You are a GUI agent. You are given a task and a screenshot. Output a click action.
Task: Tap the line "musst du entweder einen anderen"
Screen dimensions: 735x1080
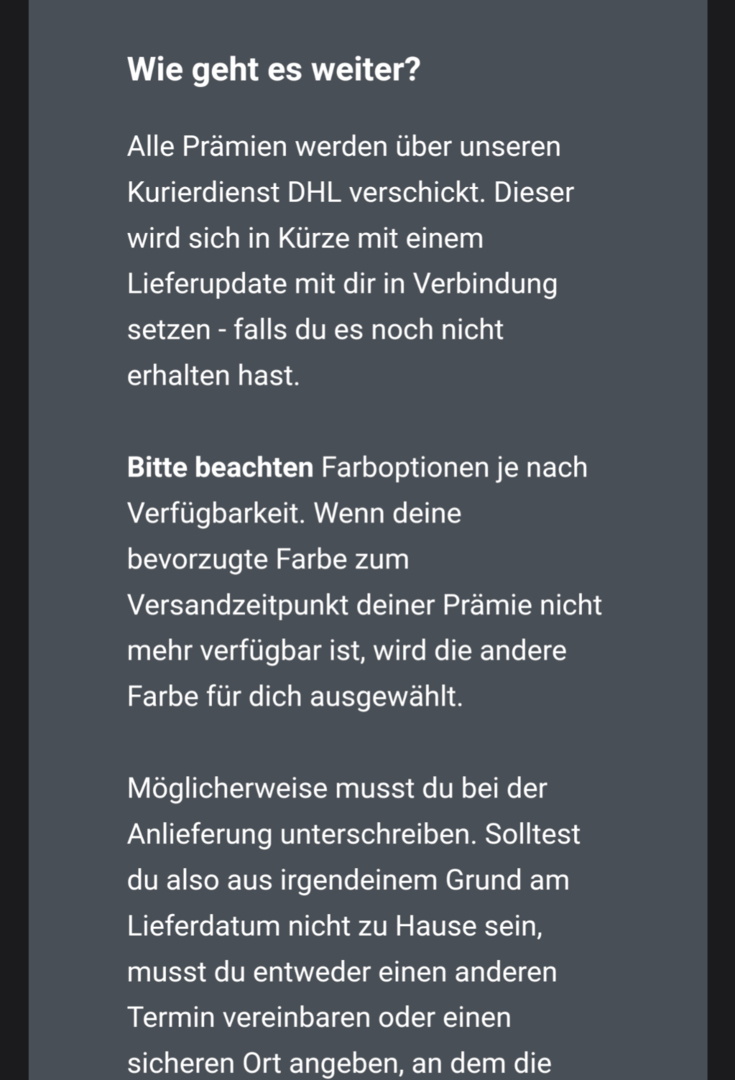coord(342,972)
